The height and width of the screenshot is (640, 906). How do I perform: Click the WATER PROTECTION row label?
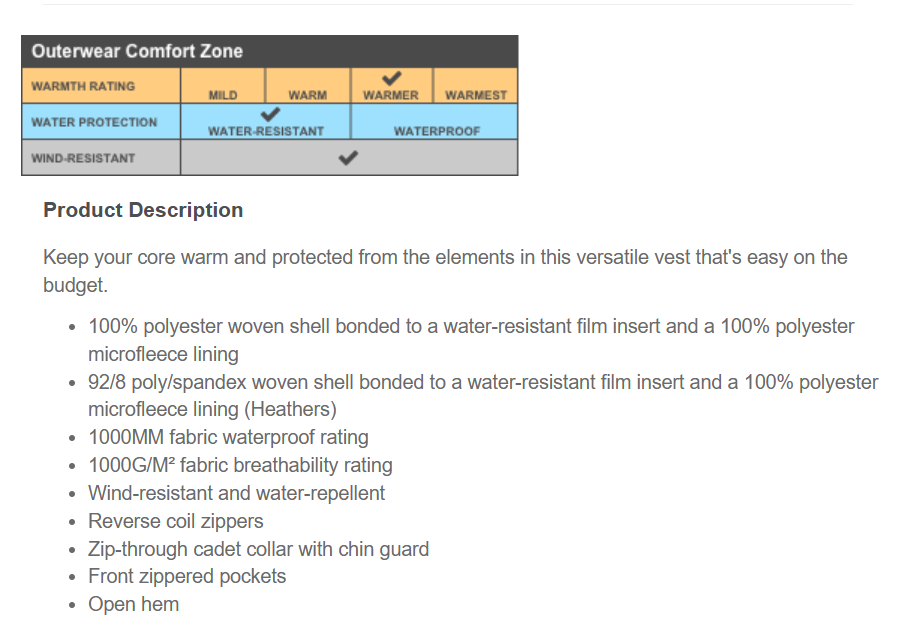[x=94, y=122]
